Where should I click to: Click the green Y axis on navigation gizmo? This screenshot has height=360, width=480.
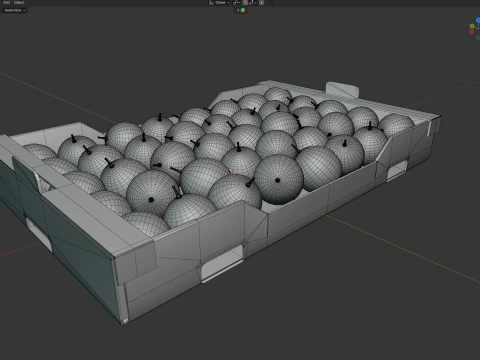coord(472,26)
